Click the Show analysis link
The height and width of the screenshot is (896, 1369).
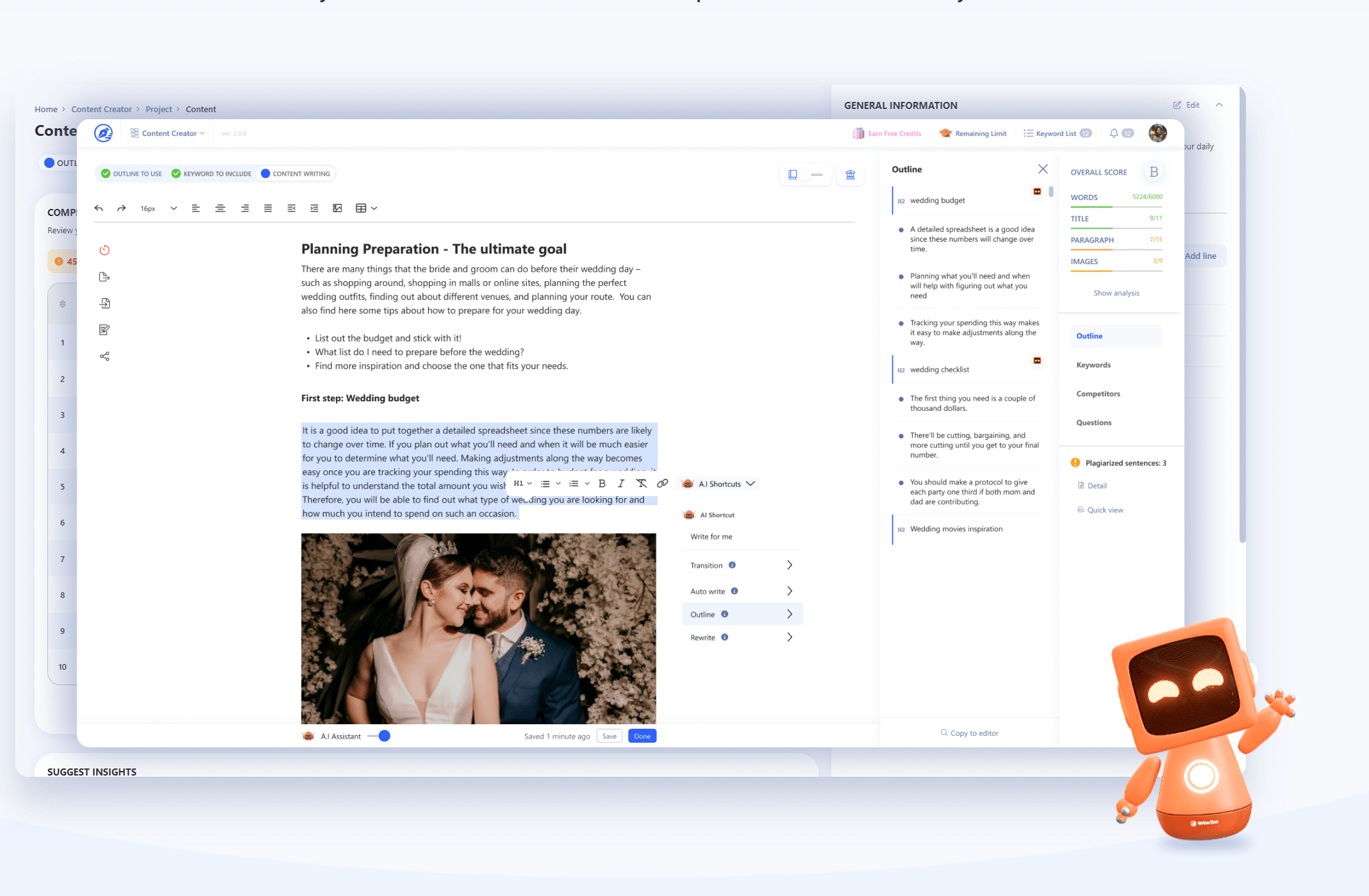pos(1116,294)
